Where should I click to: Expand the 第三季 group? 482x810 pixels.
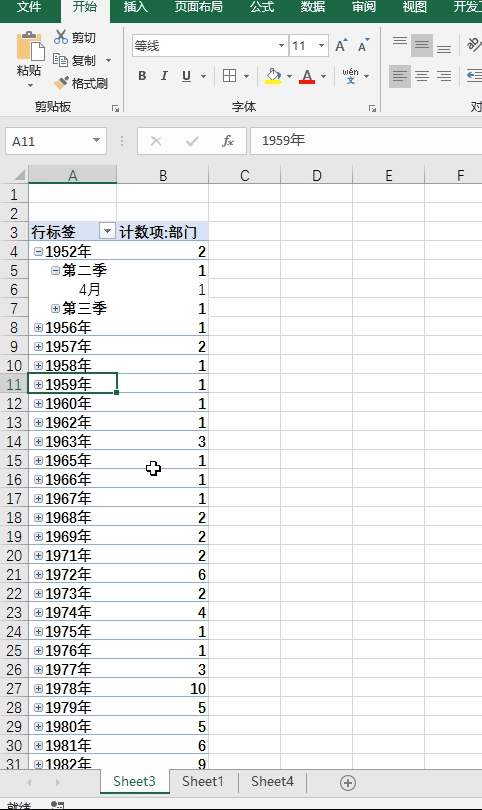[x=55, y=308]
